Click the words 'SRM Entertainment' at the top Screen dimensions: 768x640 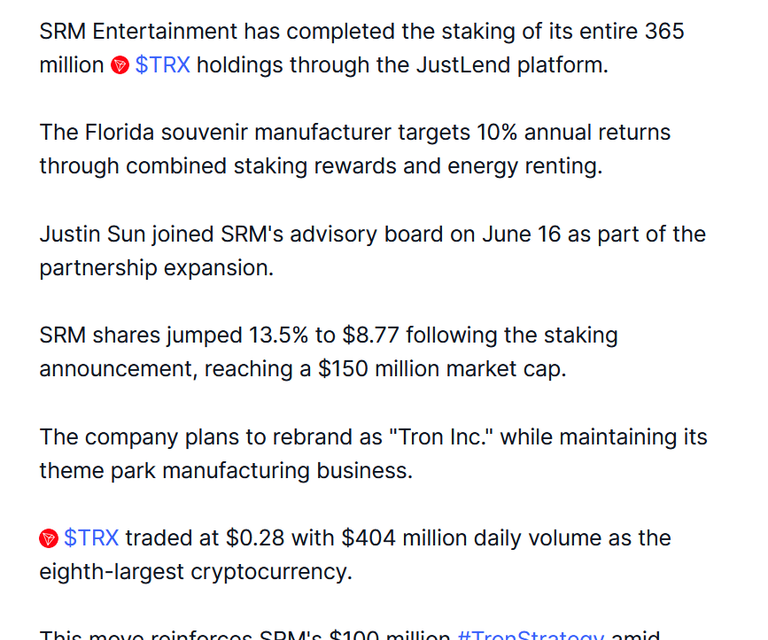coord(138,32)
